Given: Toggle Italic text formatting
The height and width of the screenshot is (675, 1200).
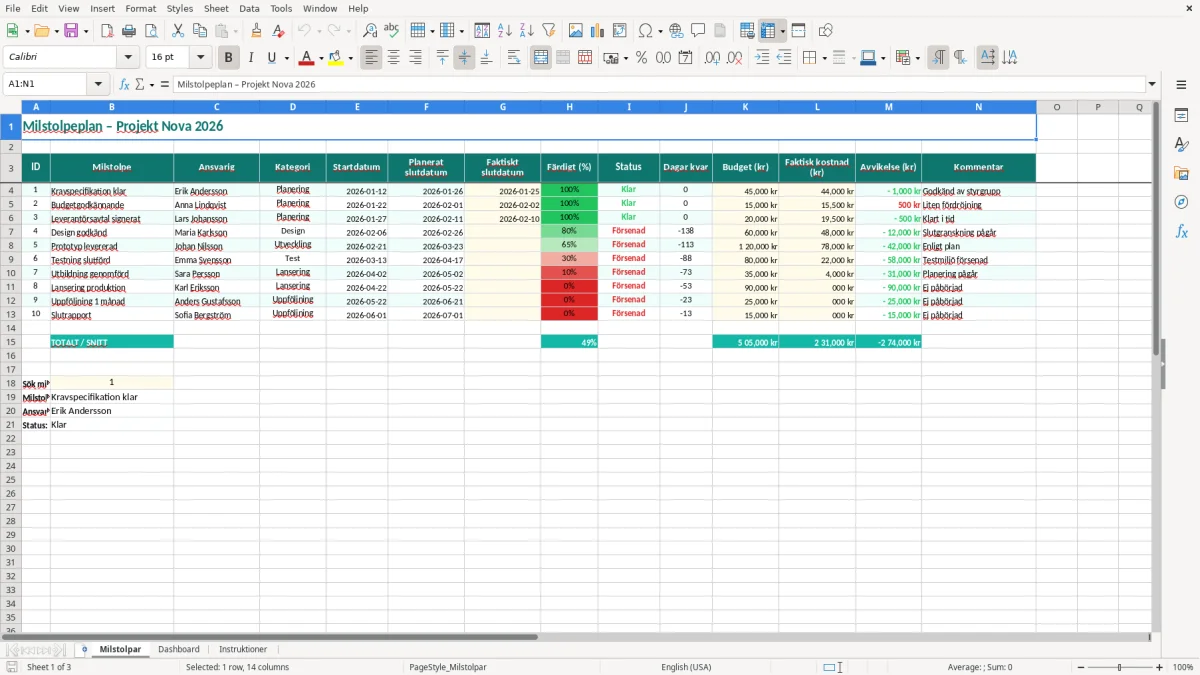Looking at the screenshot, I should point(251,58).
